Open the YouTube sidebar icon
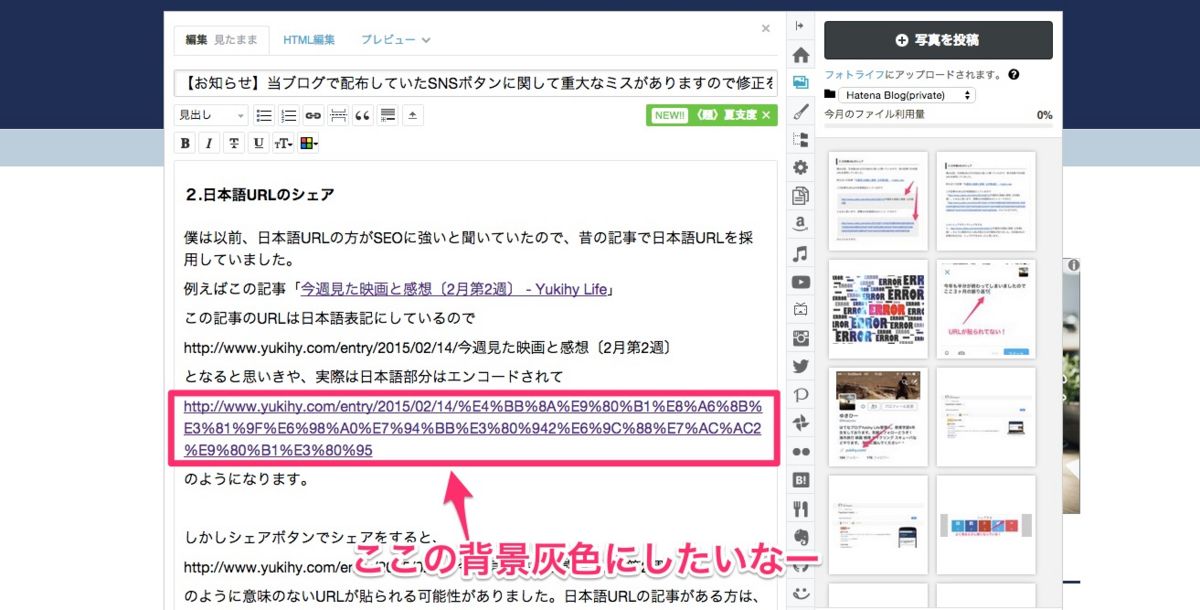 800,281
